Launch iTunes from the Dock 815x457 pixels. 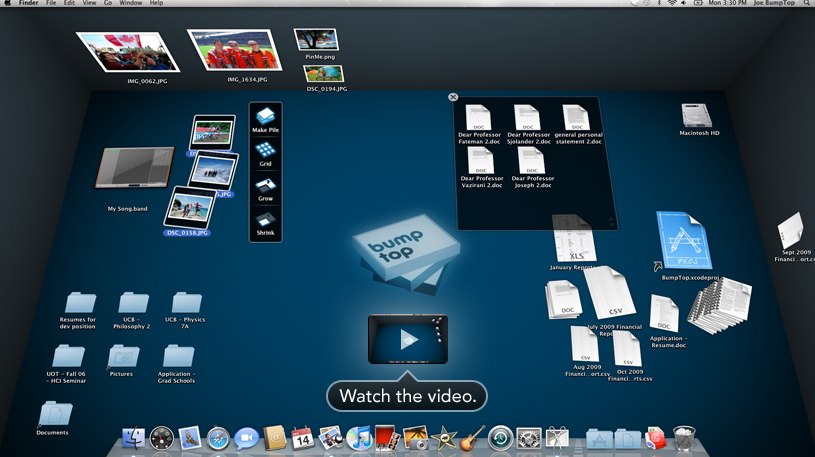click(359, 438)
